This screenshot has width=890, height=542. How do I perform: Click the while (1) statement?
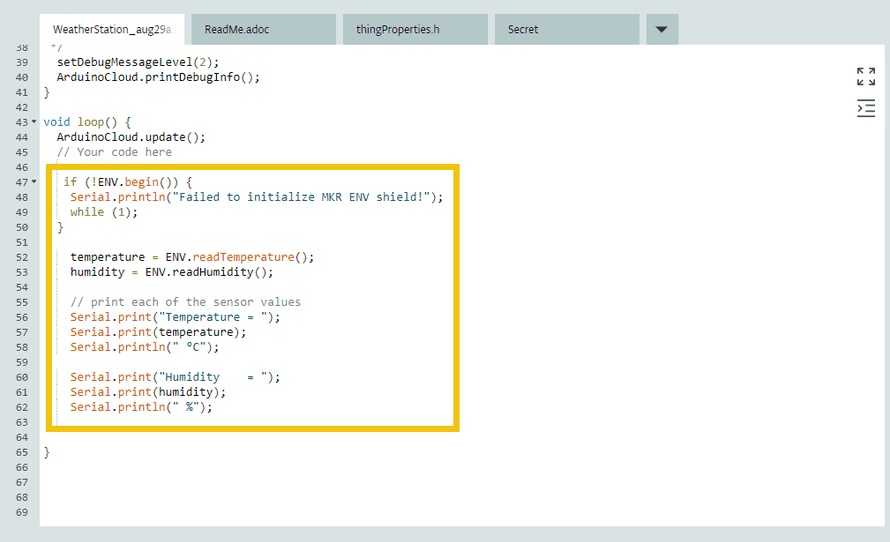tap(103, 212)
